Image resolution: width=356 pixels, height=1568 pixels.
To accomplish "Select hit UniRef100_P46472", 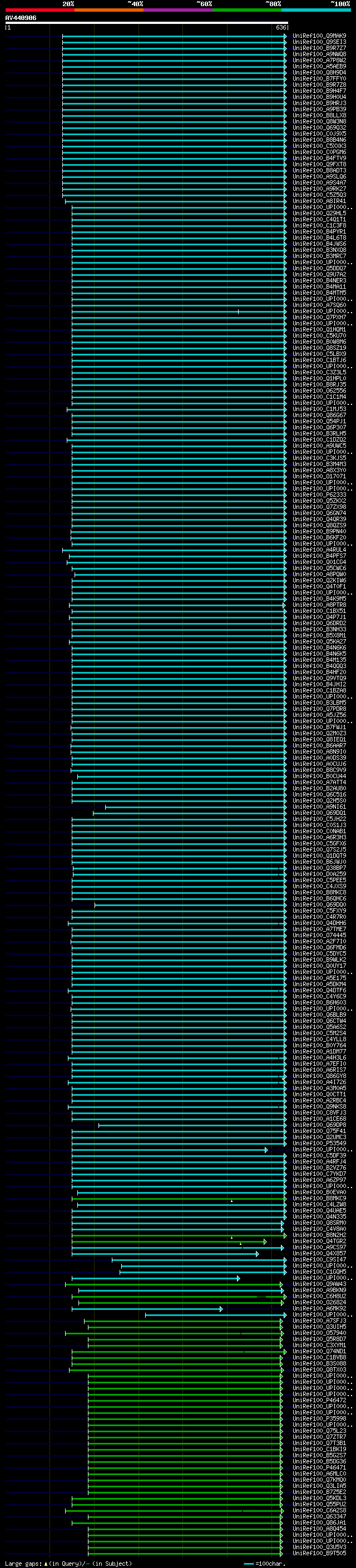I will [x=319, y=1400].
